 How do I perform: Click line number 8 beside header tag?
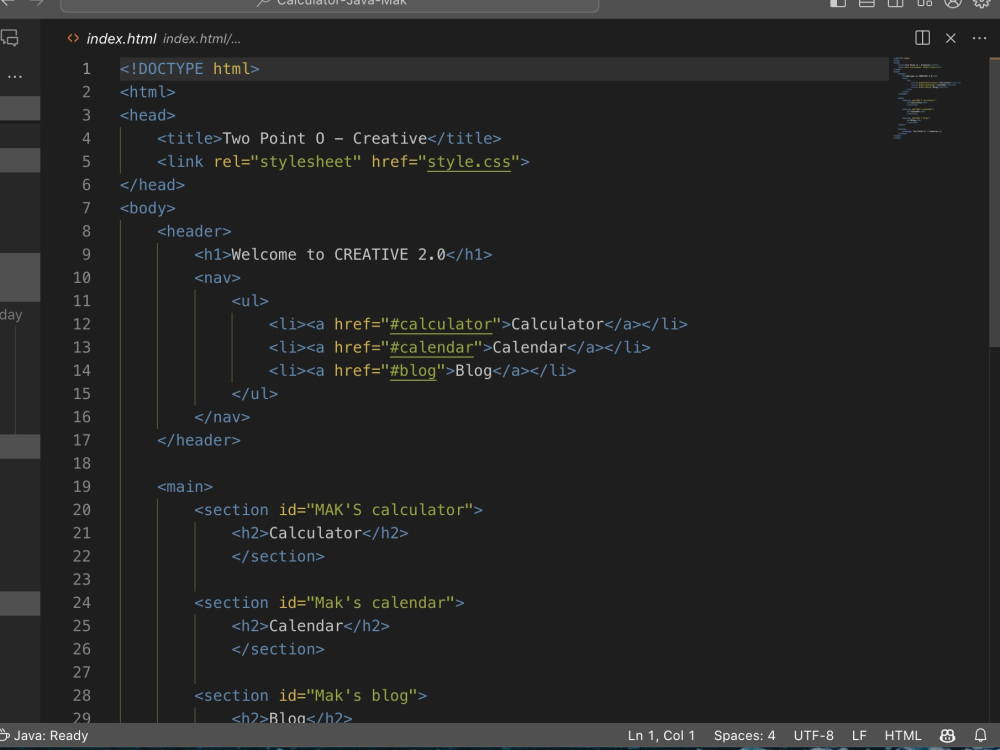coord(86,232)
